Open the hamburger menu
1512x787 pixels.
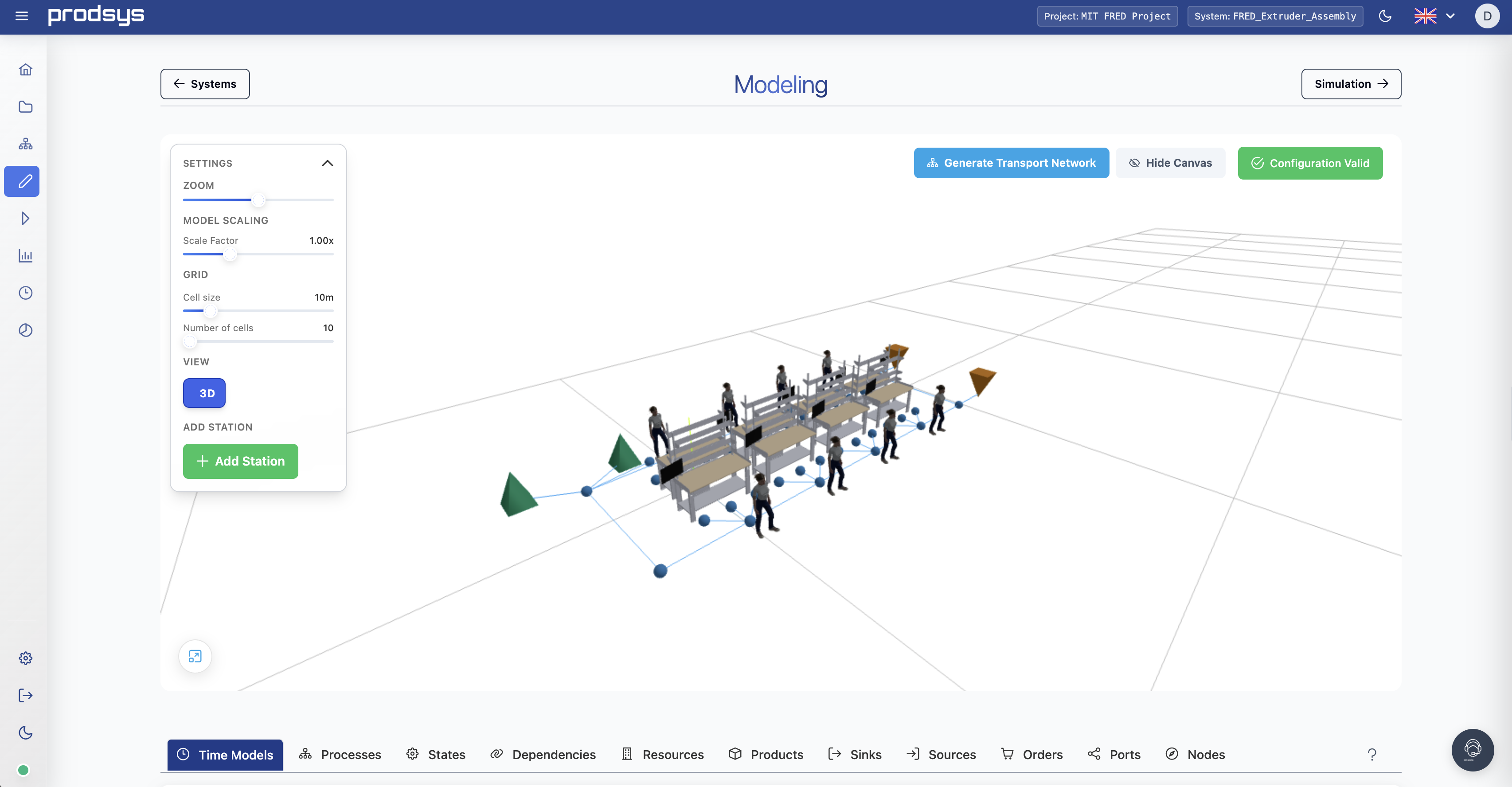point(22,16)
